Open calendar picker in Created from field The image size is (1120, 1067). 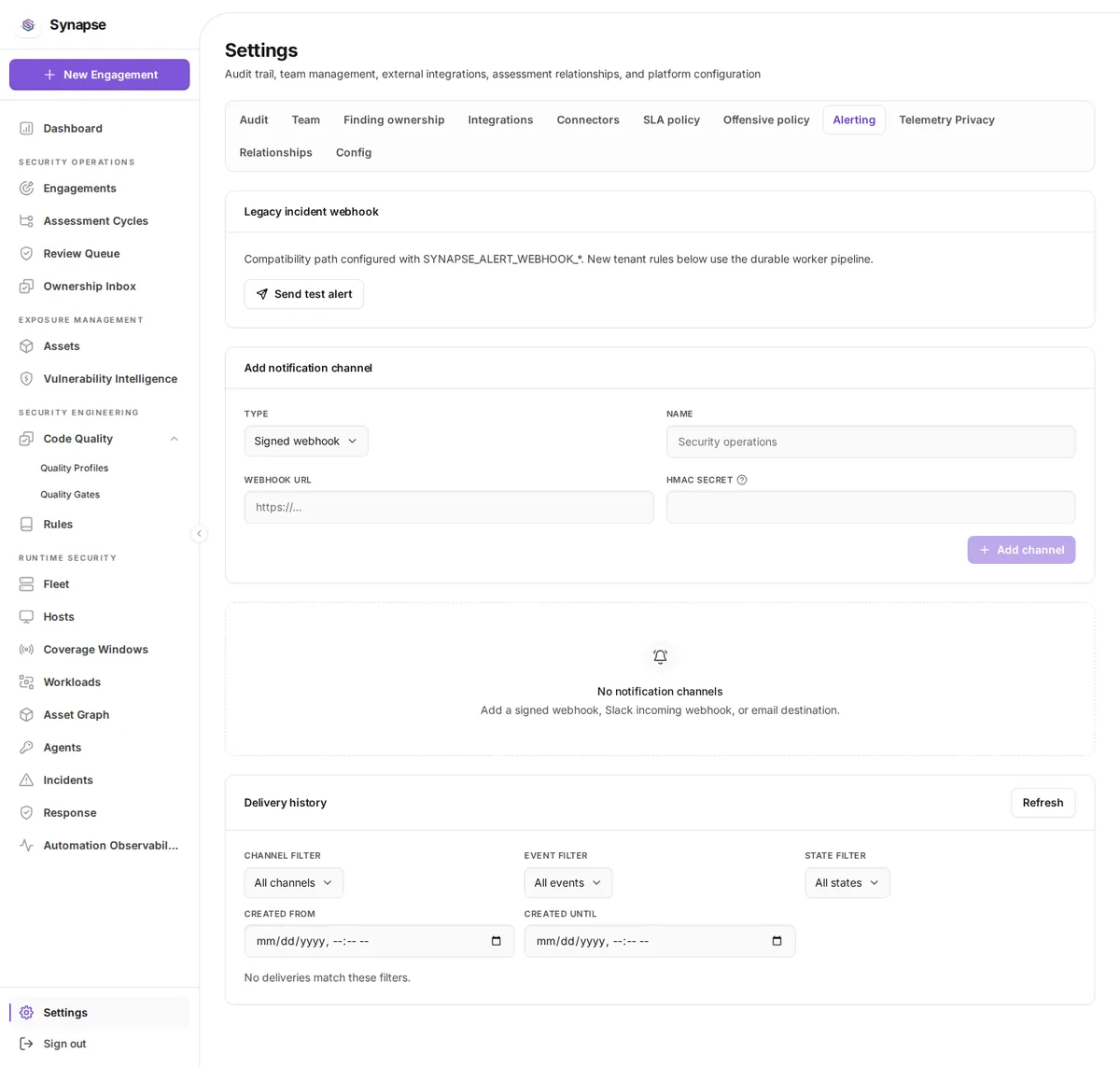(x=496, y=941)
